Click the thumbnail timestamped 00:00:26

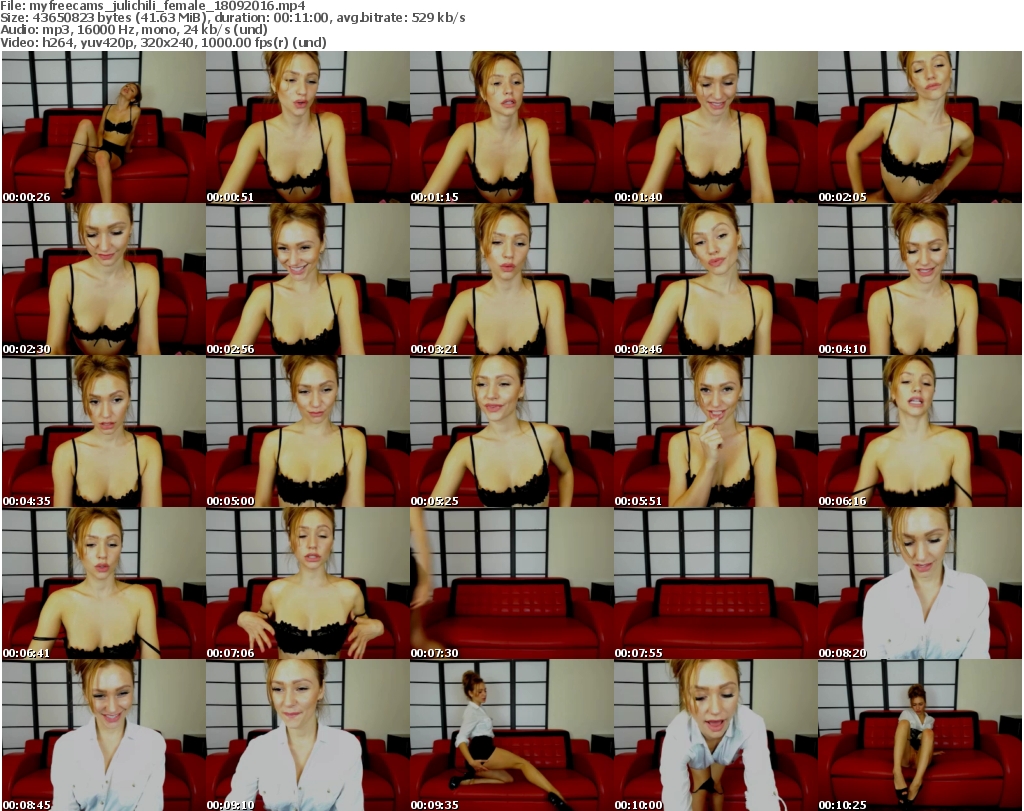pyautogui.click(x=103, y=128)
